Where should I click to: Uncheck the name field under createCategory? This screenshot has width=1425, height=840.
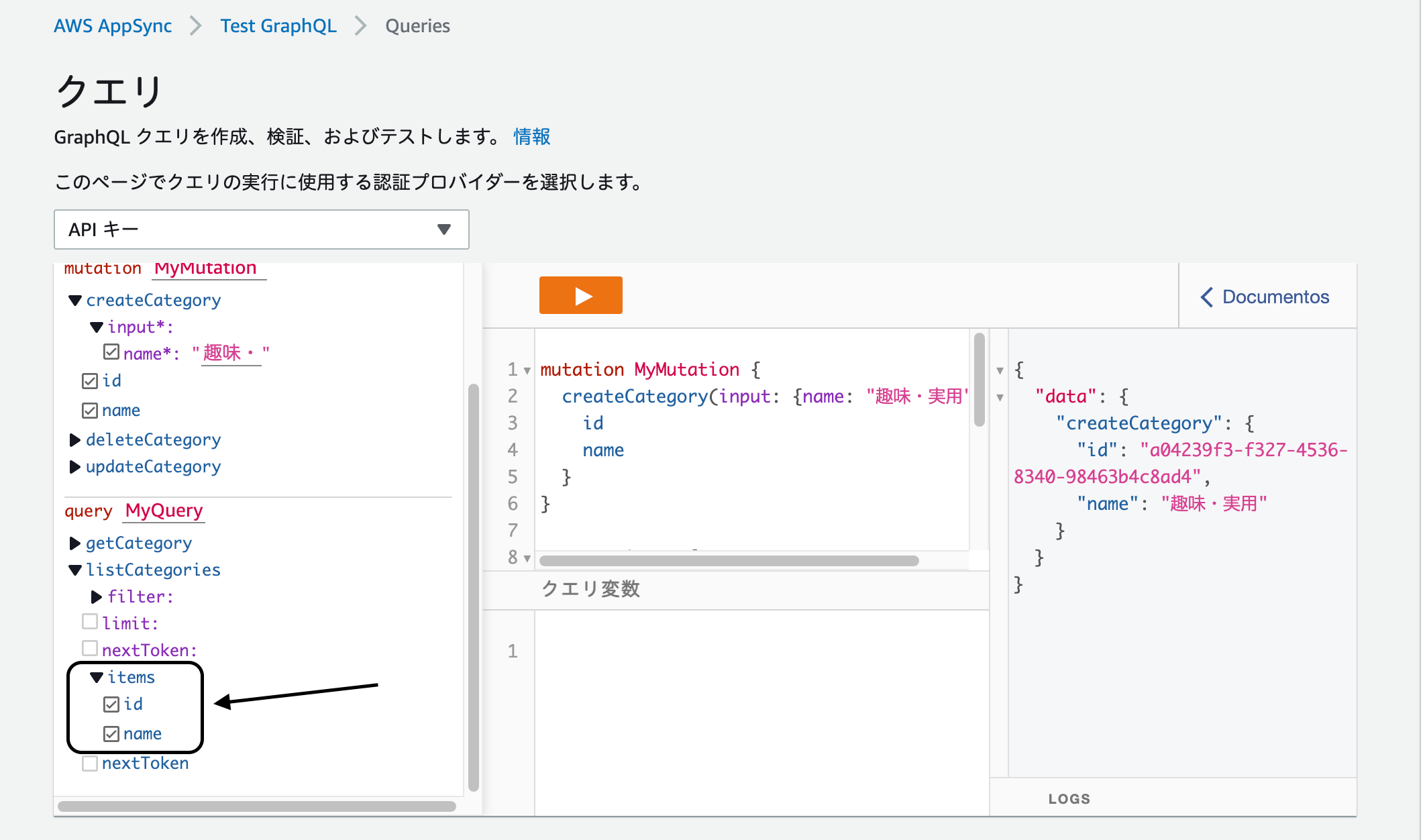coord(90,411)
